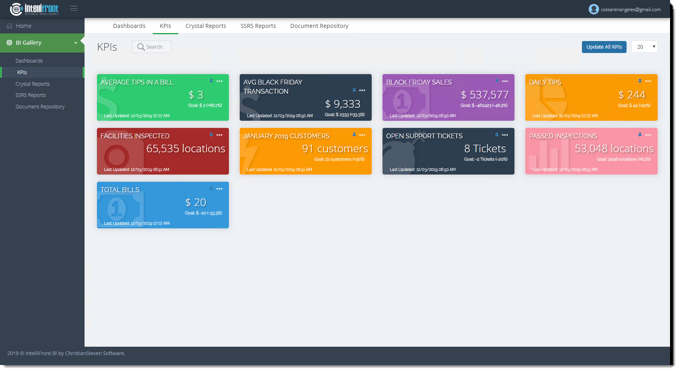Open options menu on Facilities Inspected card
This screenshot has width=688, height=371.
219,135
